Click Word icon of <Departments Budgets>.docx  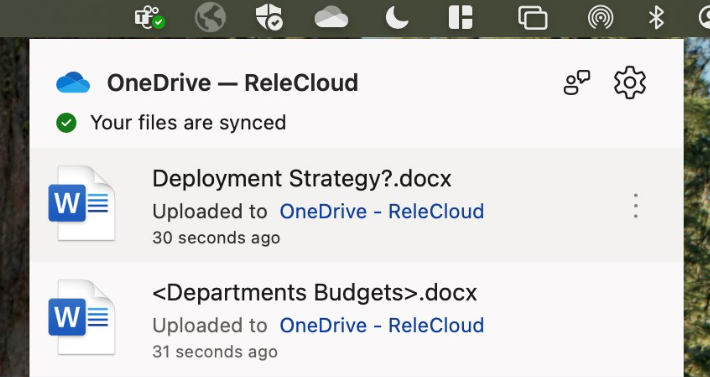point(82,317)
